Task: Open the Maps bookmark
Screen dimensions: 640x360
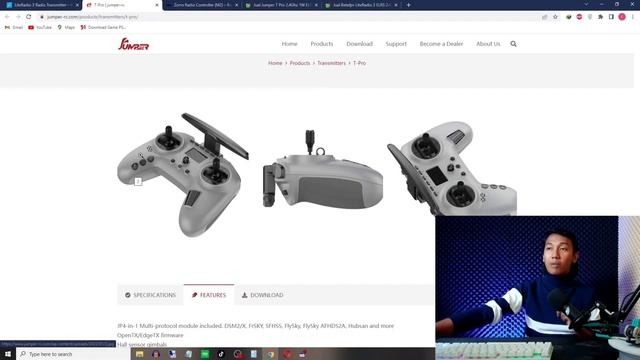Action: [x=66, y=27]
